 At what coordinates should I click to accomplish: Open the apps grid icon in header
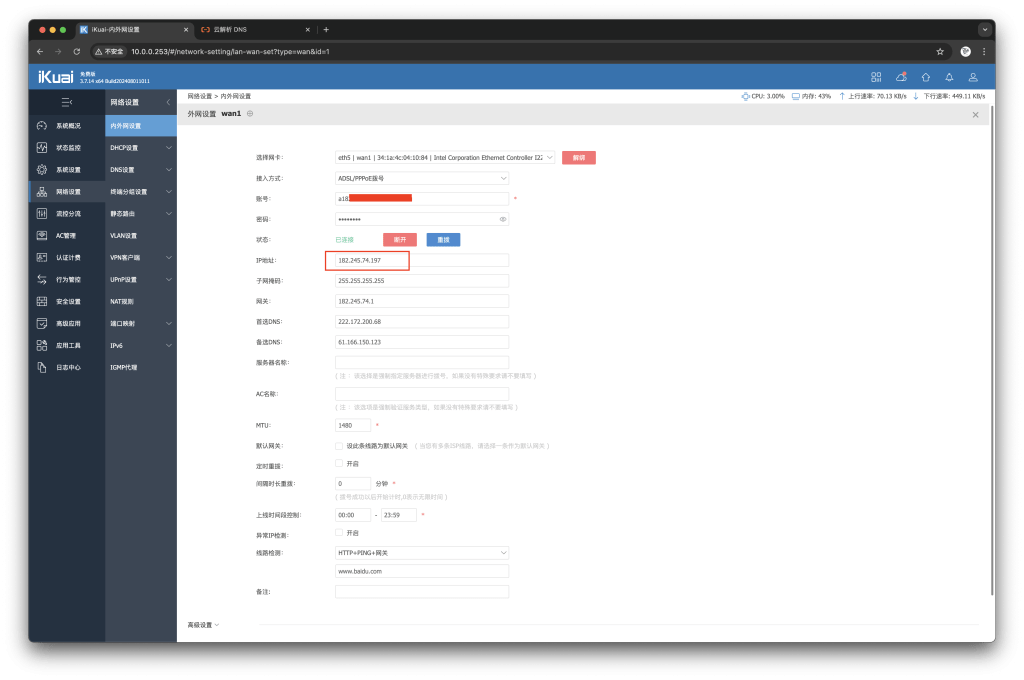click(x=876, y=77)
